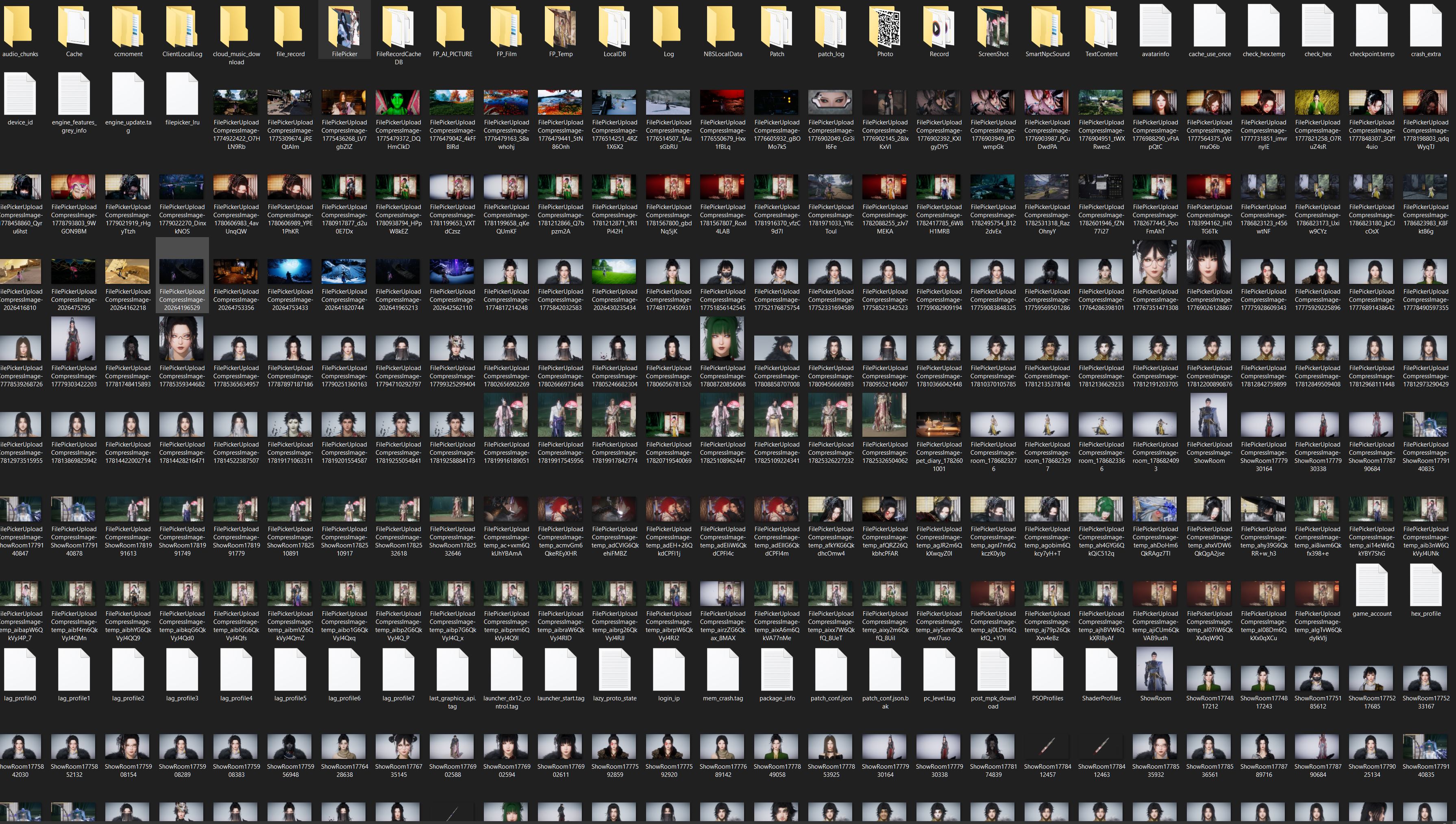Select image thumbnail ending 1774922422_O7HLN9Rb
Viewport: 1456px width, 824px height.
(236, 102)
